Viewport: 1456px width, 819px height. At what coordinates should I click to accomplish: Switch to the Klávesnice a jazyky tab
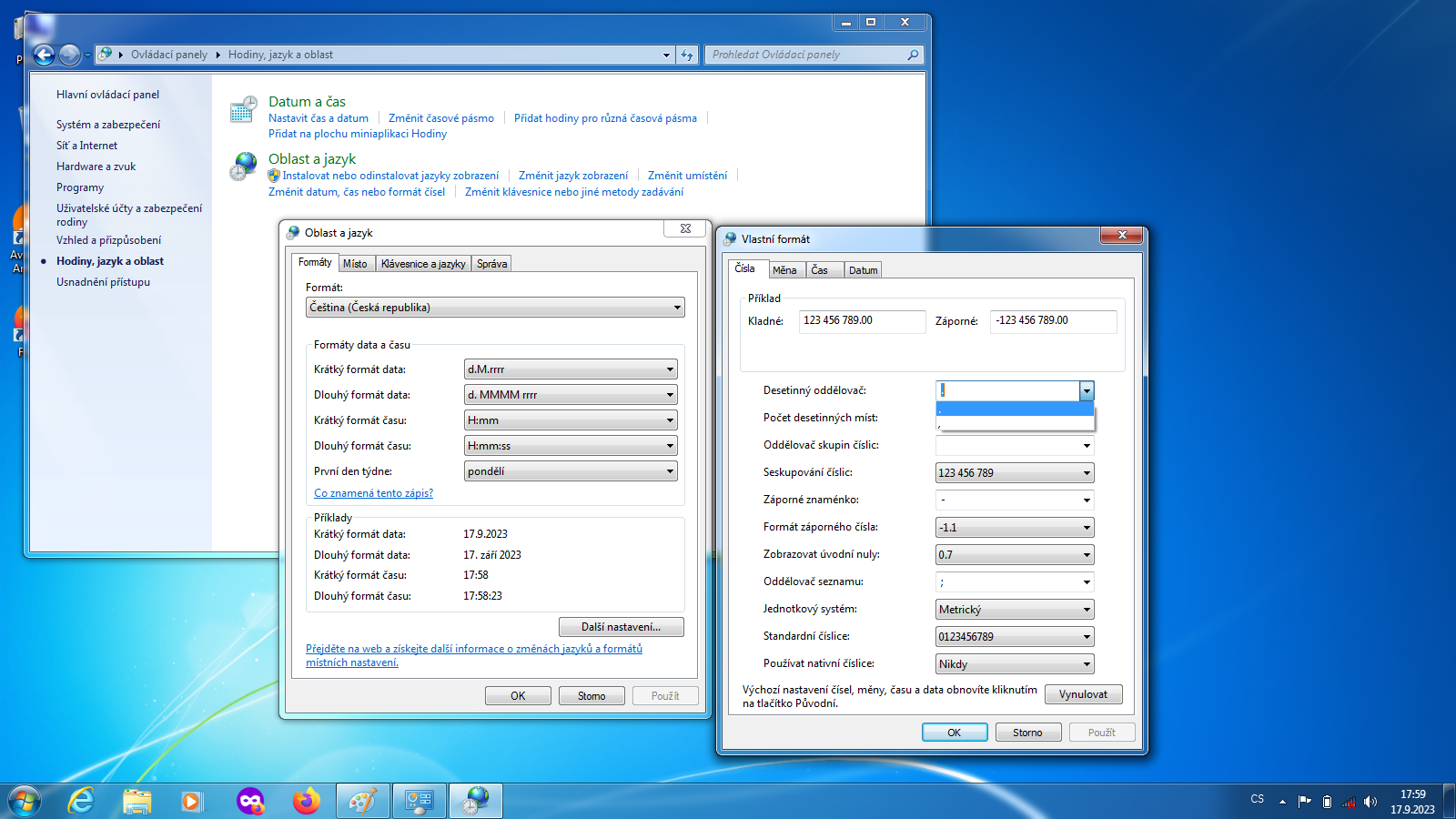coord(423,264)
